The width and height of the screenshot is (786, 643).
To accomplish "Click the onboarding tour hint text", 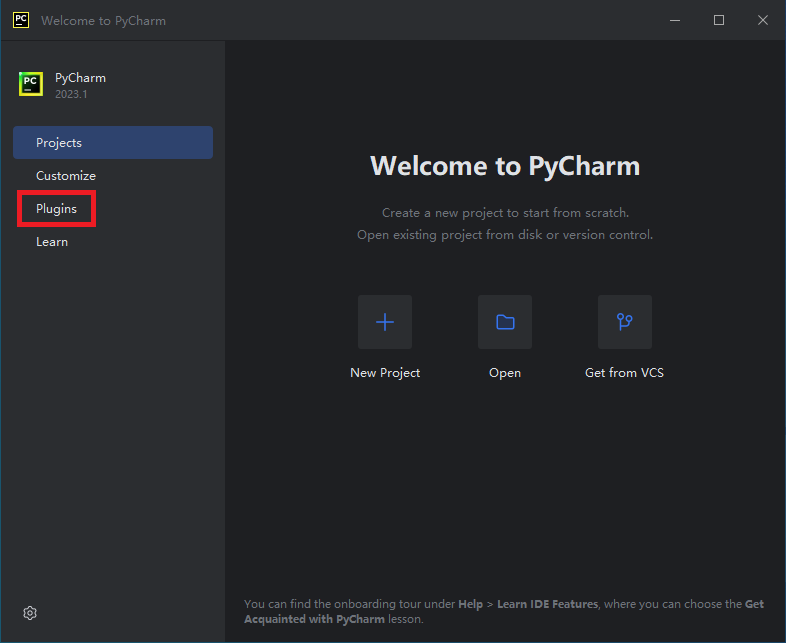I will [504, 611].
